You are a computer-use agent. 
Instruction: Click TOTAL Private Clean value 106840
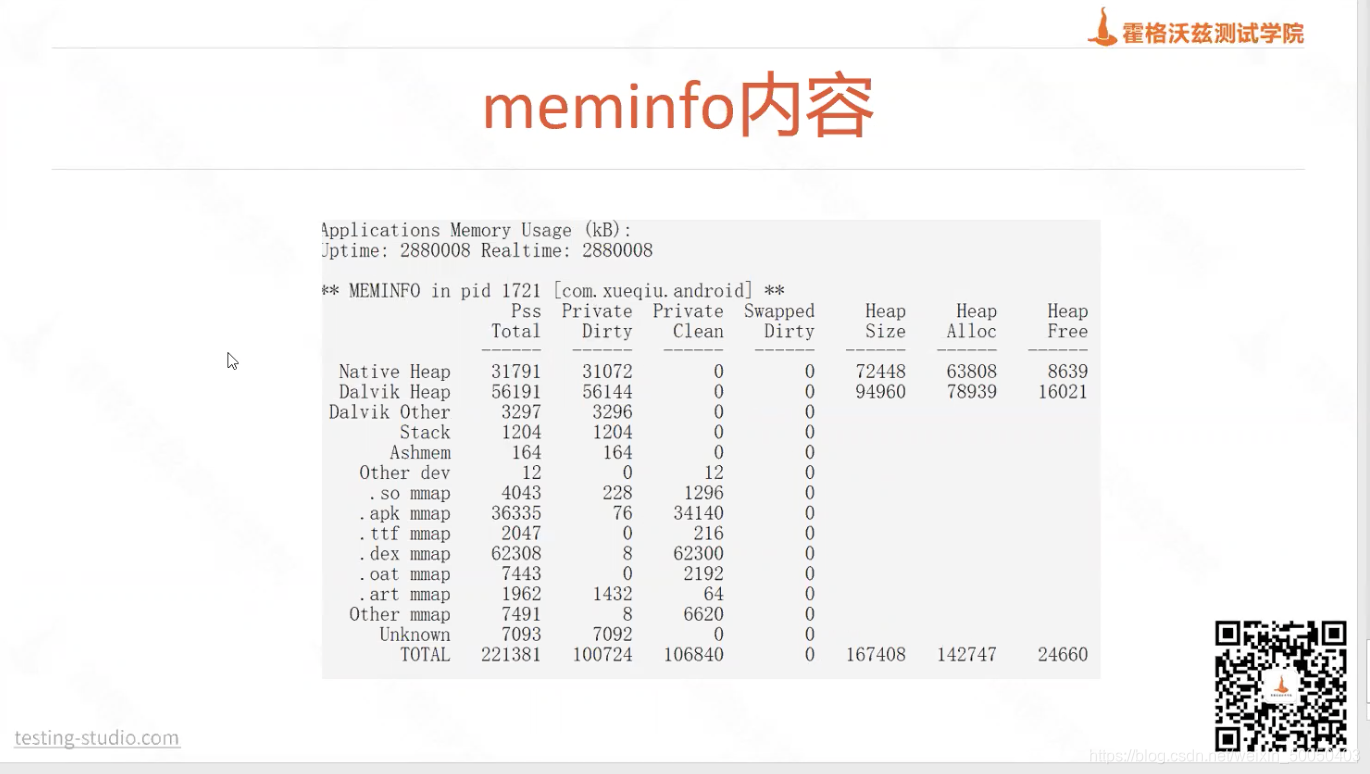693,655
